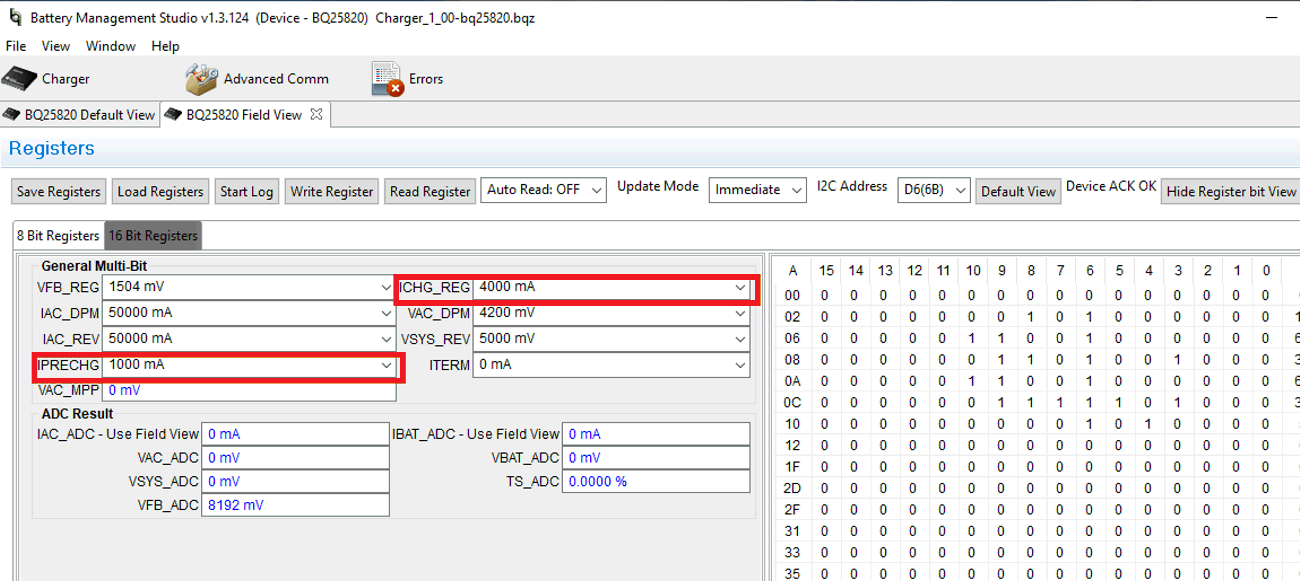The height and width of the screenshot is (581, 1300).
Task: Open the Errors icon in toolbar
Action: (x=386, y=79)
